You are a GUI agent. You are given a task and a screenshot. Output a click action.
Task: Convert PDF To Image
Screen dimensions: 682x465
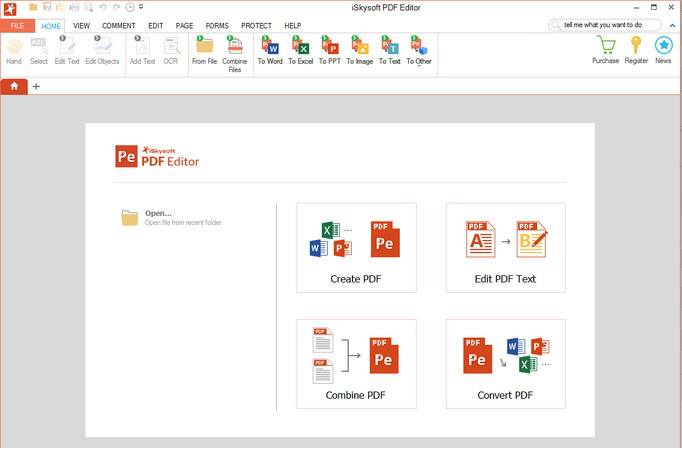tap(360, 51)
